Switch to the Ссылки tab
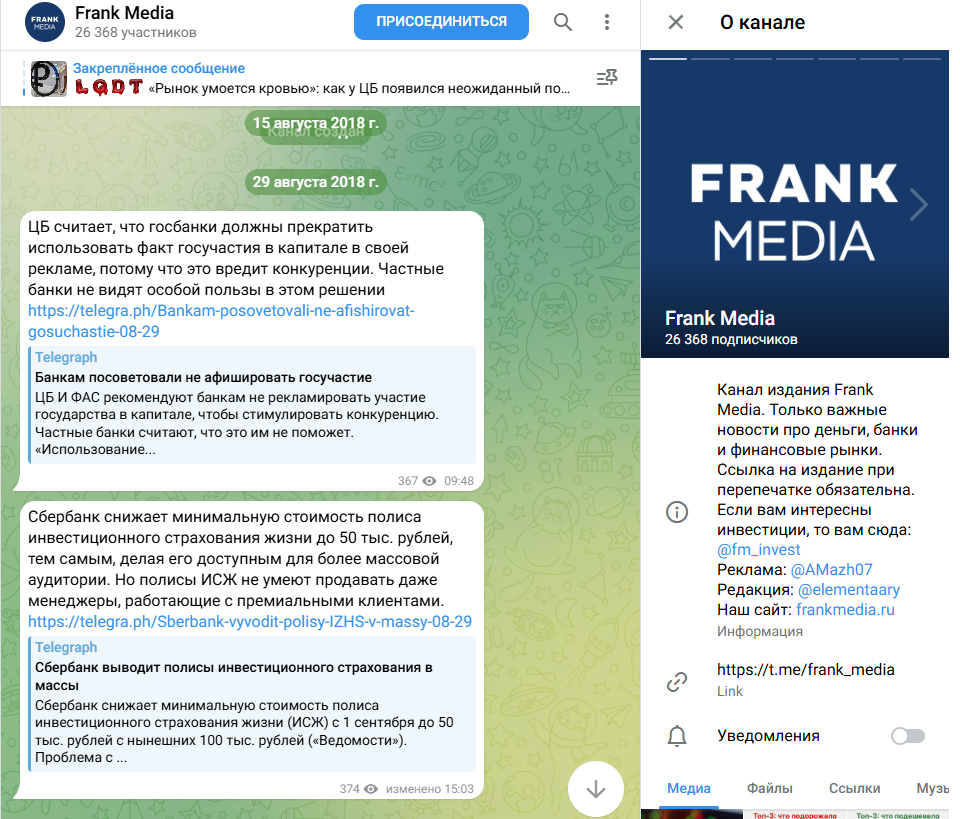 (x=854, y=788)
